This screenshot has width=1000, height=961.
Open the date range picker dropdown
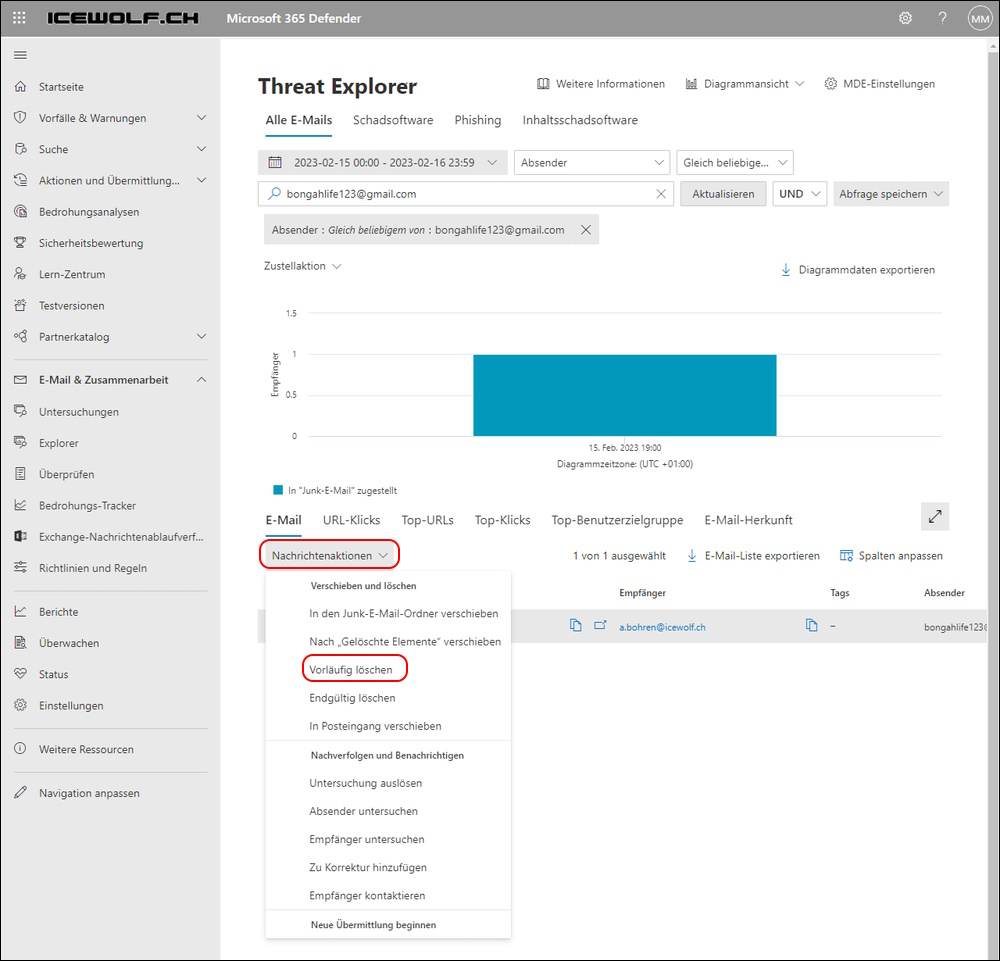click(383, 163)
